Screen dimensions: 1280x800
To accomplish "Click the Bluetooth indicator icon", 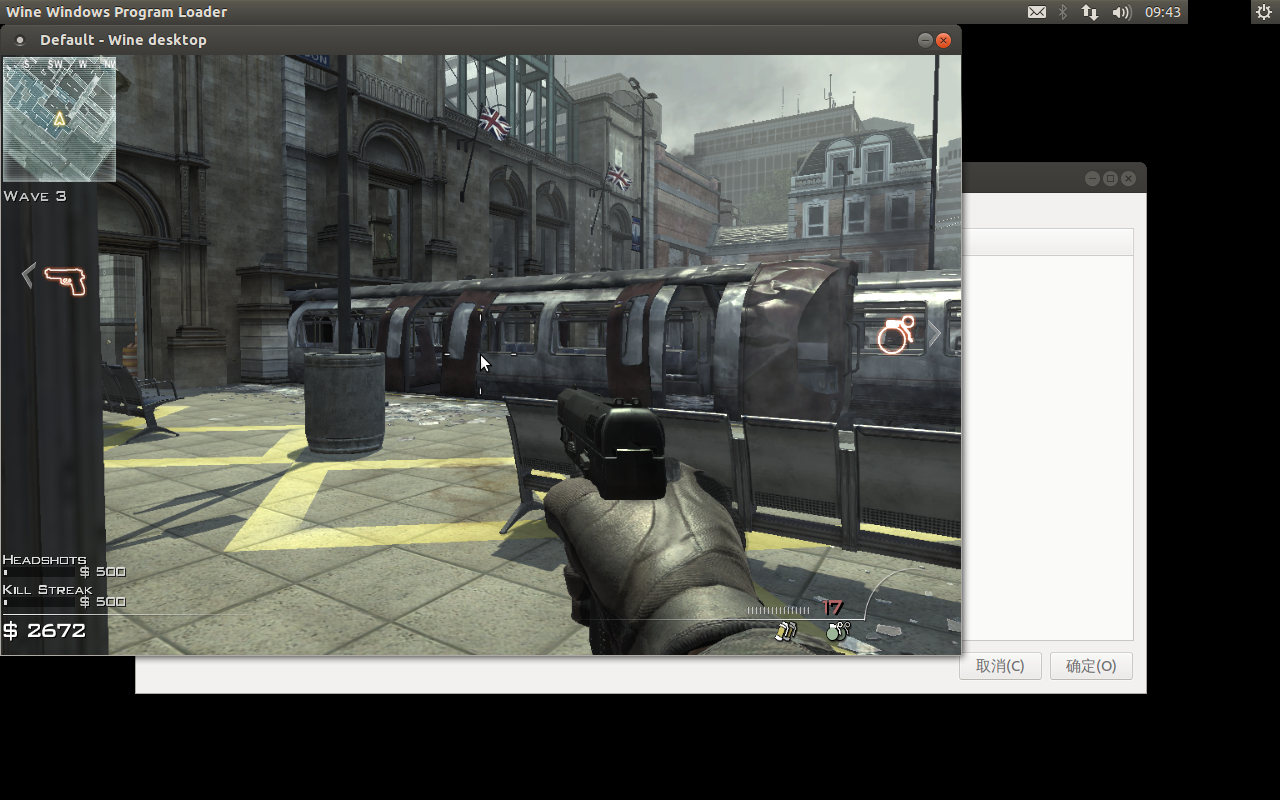I will [x=1063, y=12].
